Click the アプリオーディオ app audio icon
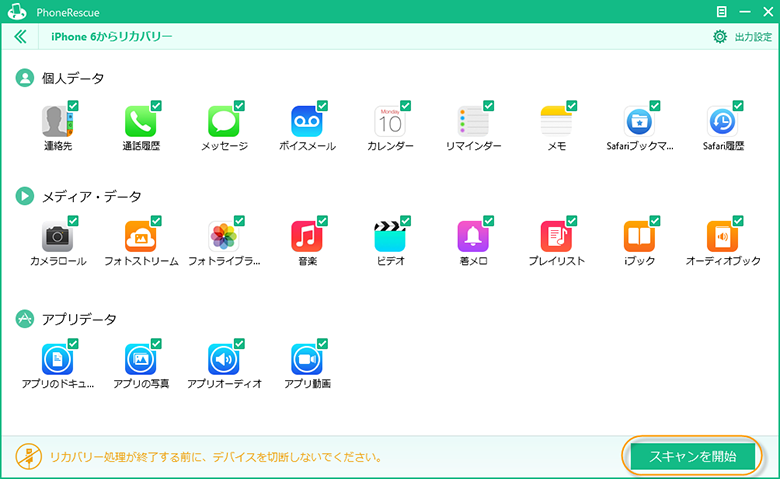 click(x=223, y=359)
